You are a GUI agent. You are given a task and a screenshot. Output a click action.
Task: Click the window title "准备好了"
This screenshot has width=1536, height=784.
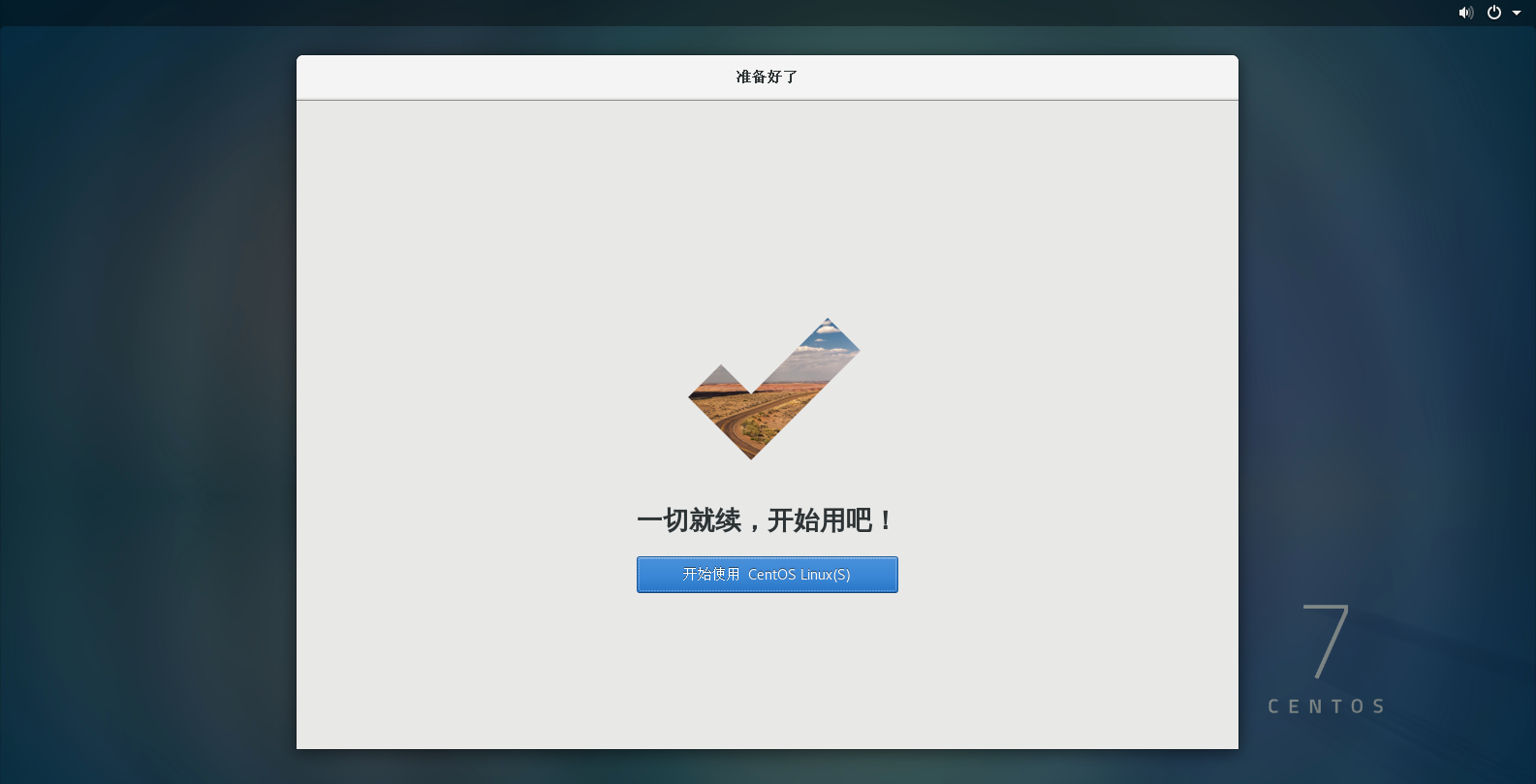[767, 77]
